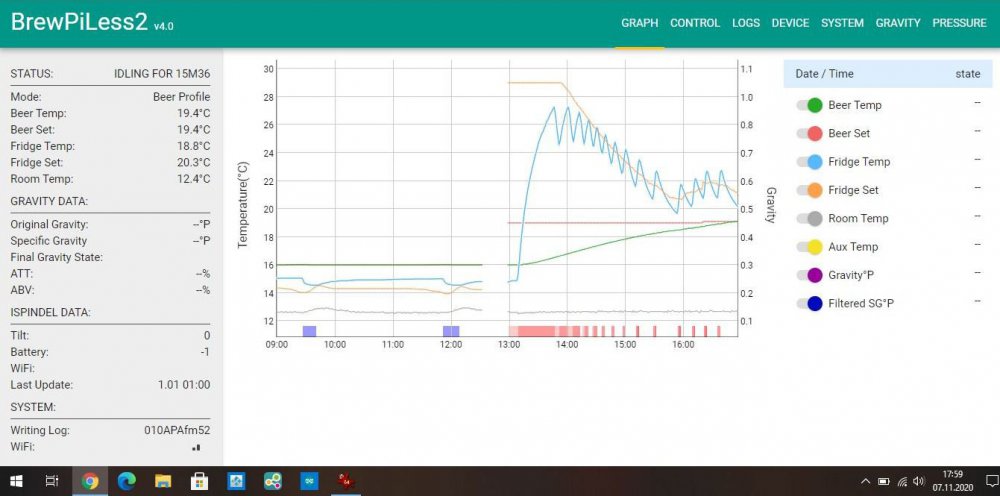This screenshot has width=1000, height=496.
Task: Open the DEVICE page
Action: point(791,23)
